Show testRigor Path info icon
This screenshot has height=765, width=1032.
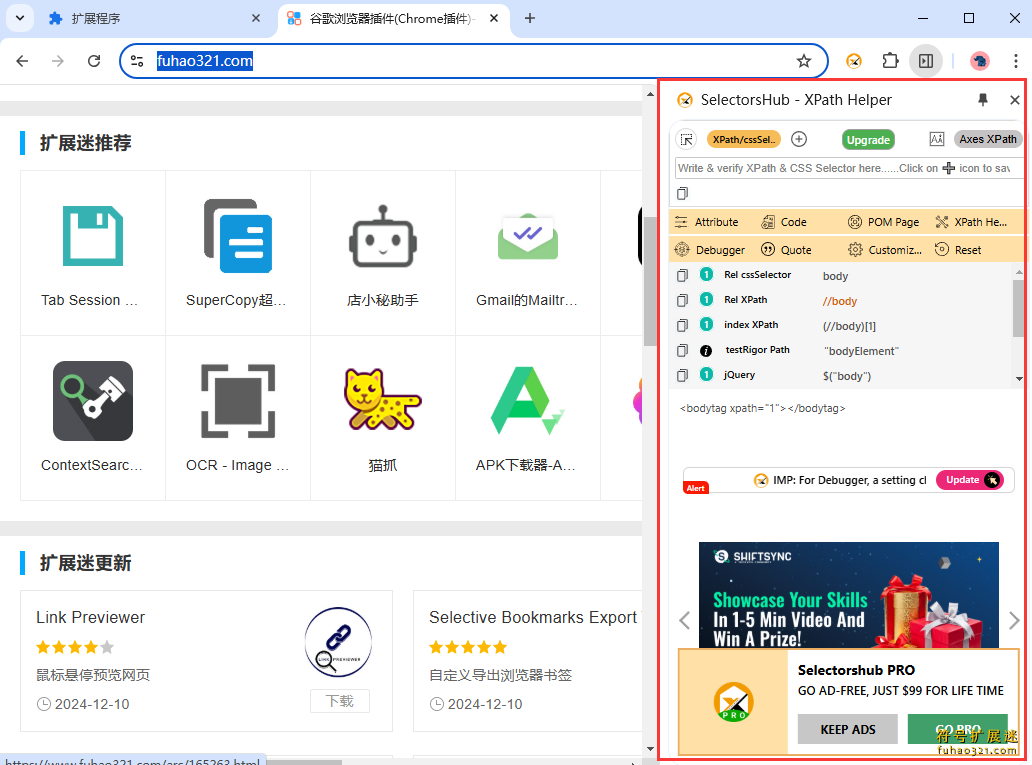point(706,350)
